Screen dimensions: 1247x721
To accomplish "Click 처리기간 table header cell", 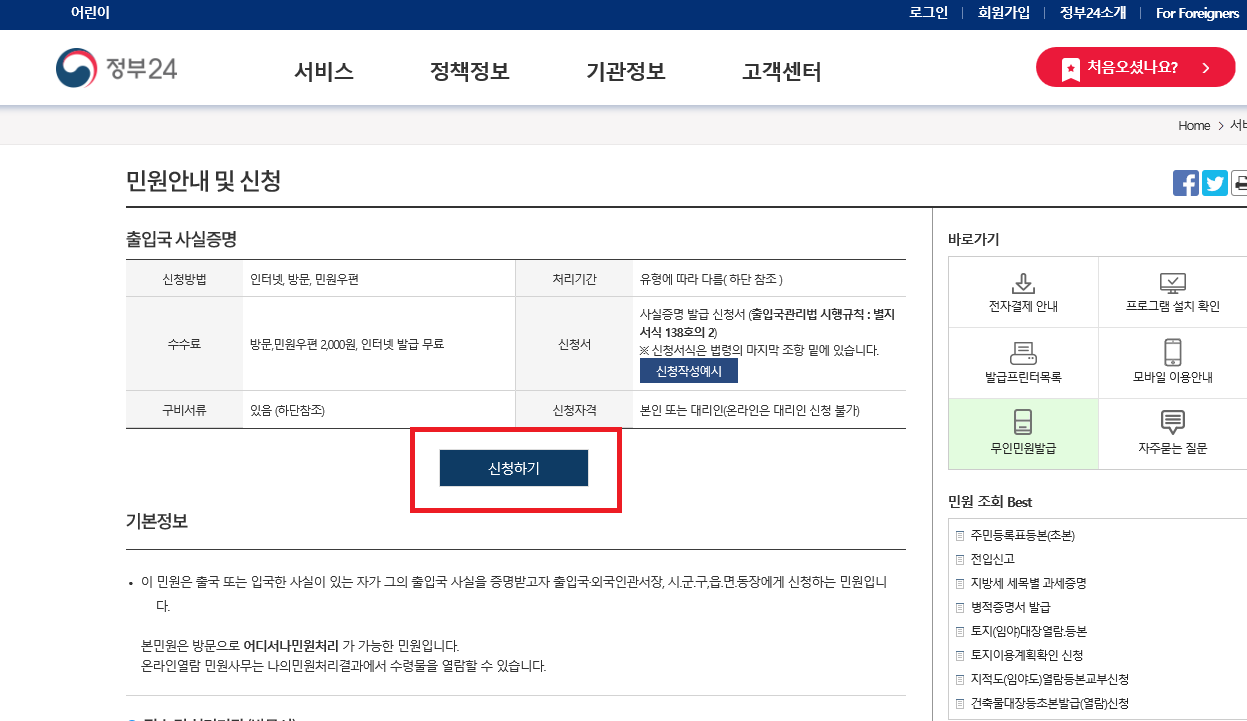I will coord(574,279).
